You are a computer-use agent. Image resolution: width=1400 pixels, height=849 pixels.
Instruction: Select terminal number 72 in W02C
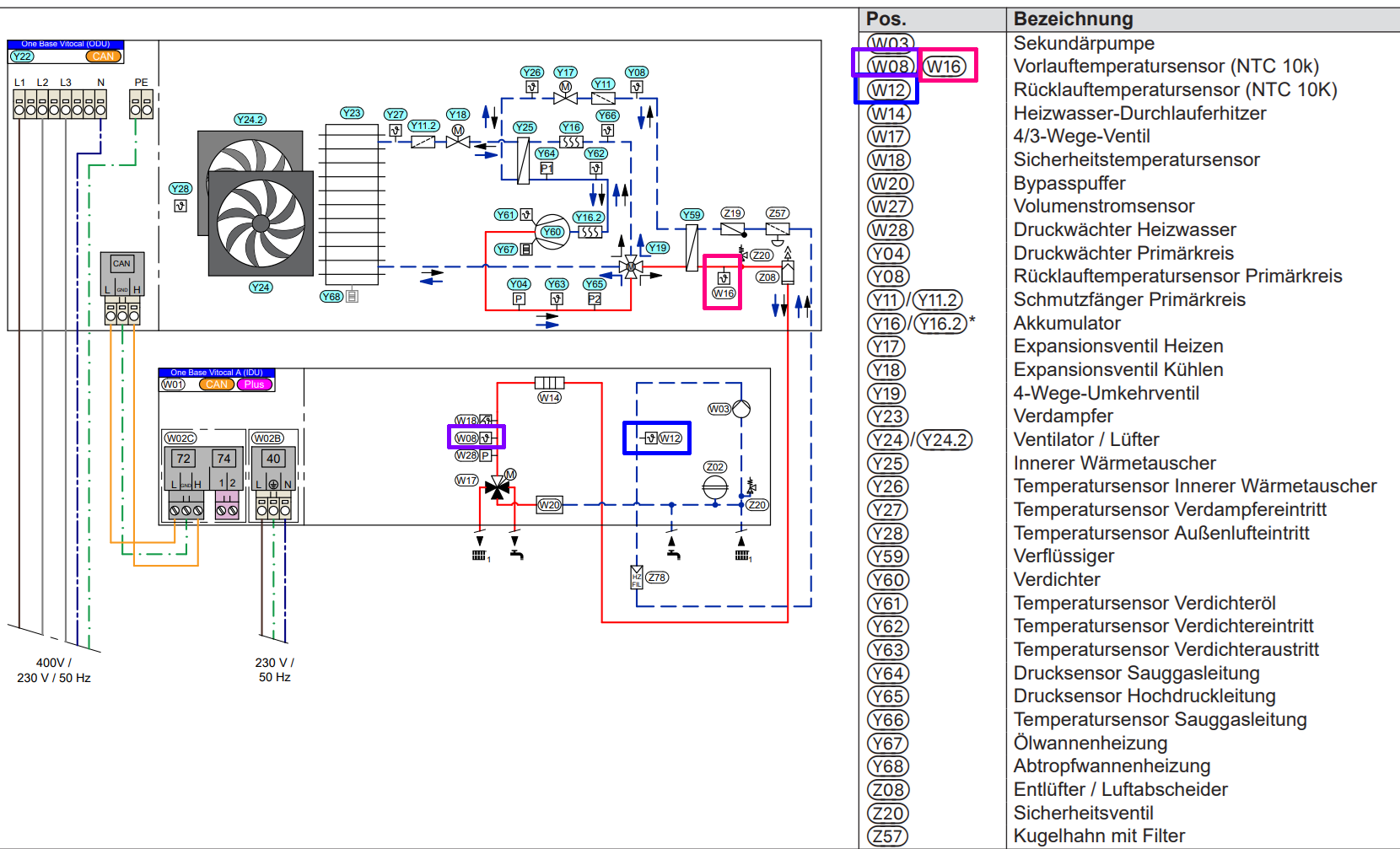tap(183, 459)
